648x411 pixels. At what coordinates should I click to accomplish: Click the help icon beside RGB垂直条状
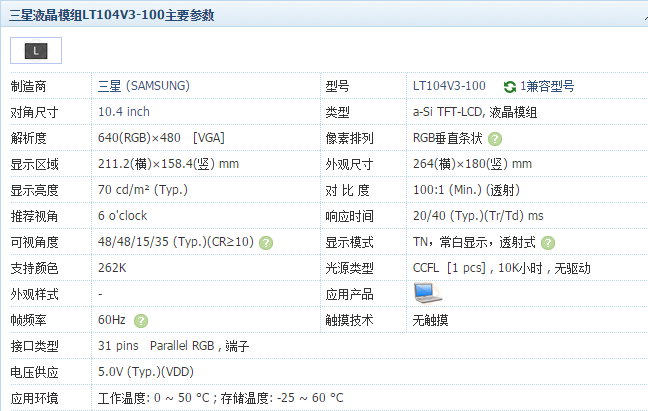[x=495, y=138]
